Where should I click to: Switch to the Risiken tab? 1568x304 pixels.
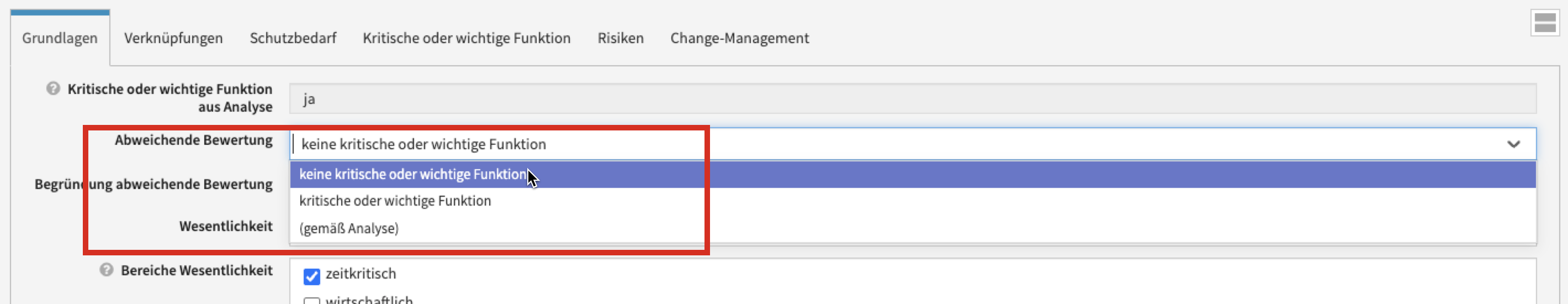pyautogui.click(x=620, y=38)
